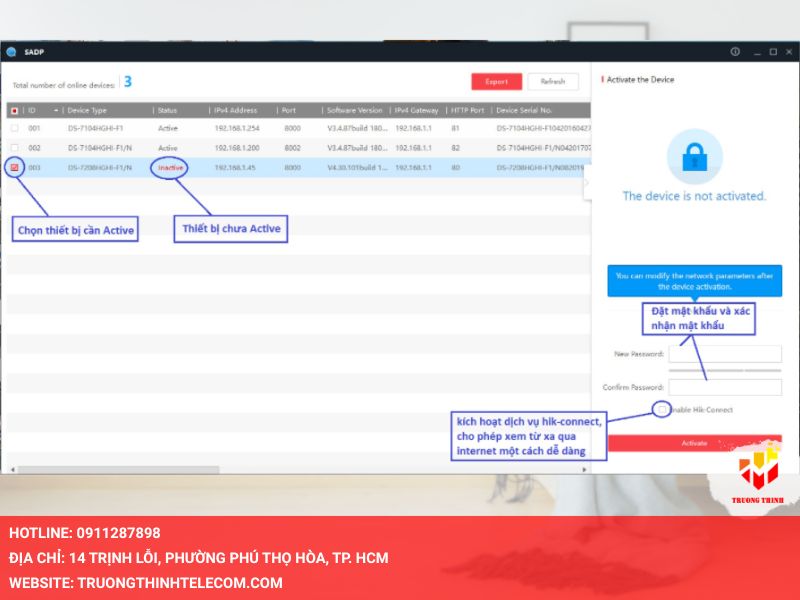Screen dimensions: 800x600
Task: Minimize the SADP window
Action: [x=758, y=52]
